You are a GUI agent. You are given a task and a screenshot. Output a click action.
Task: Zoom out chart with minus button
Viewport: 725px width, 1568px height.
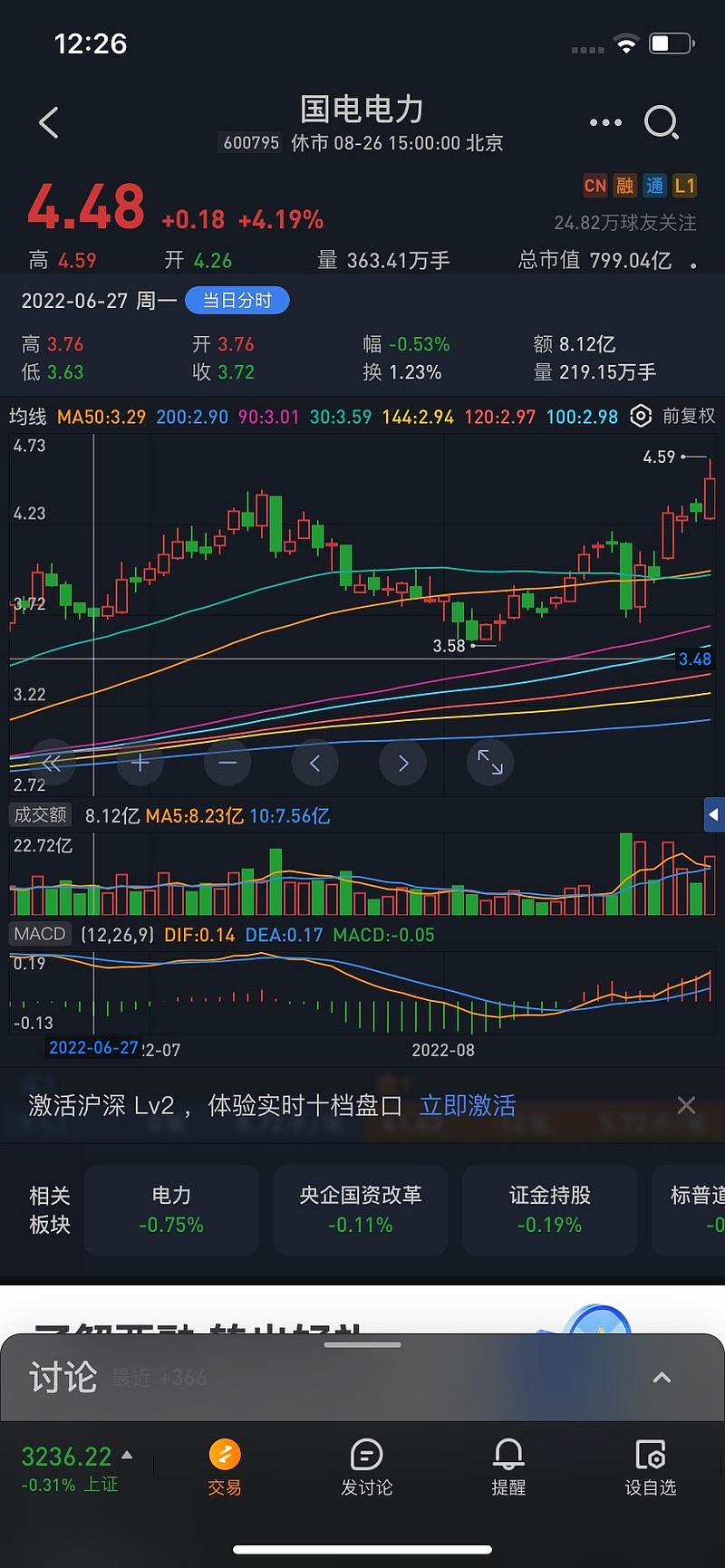pos(227,763)
